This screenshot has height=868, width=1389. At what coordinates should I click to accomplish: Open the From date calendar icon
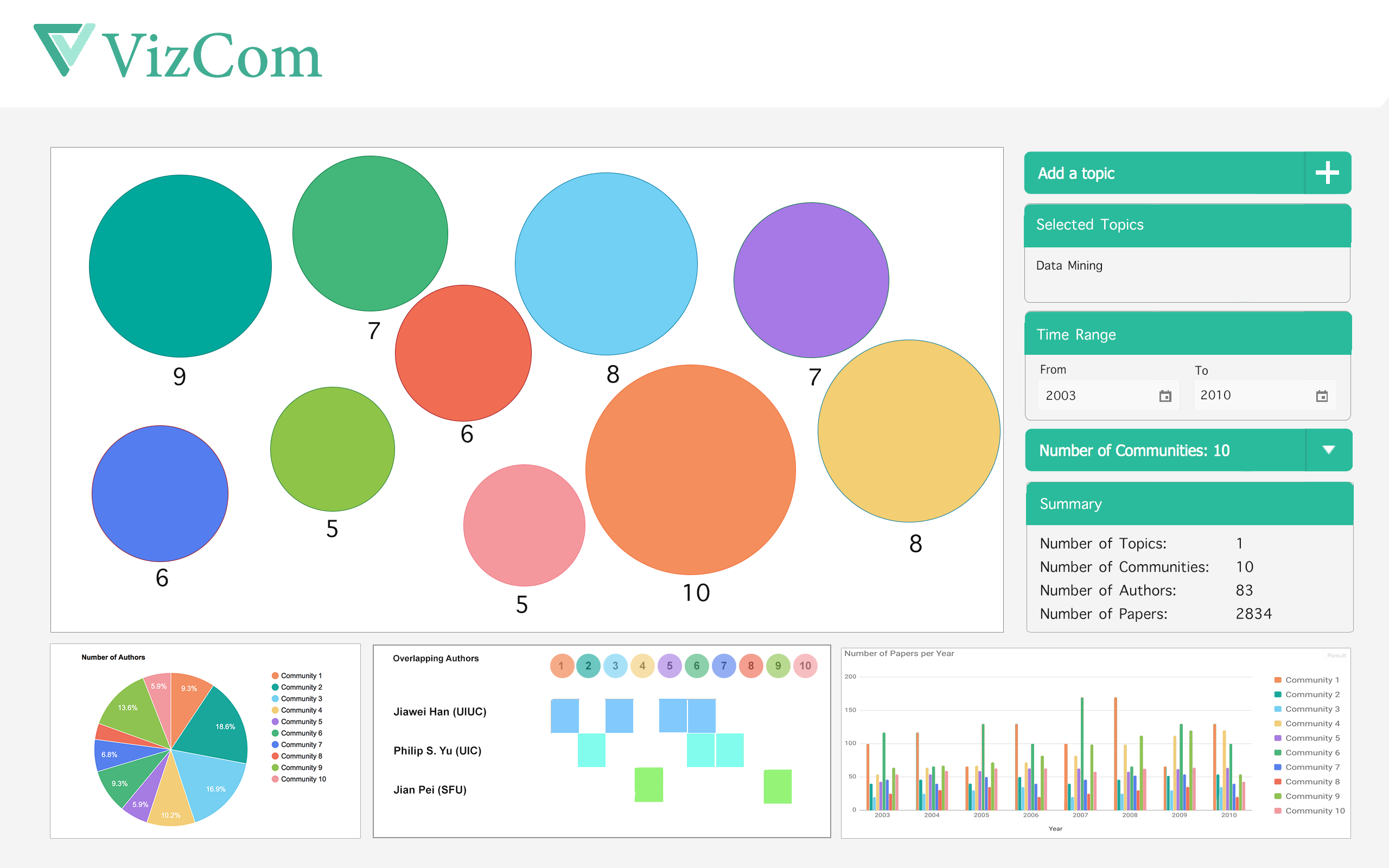tap(1164, 396)
